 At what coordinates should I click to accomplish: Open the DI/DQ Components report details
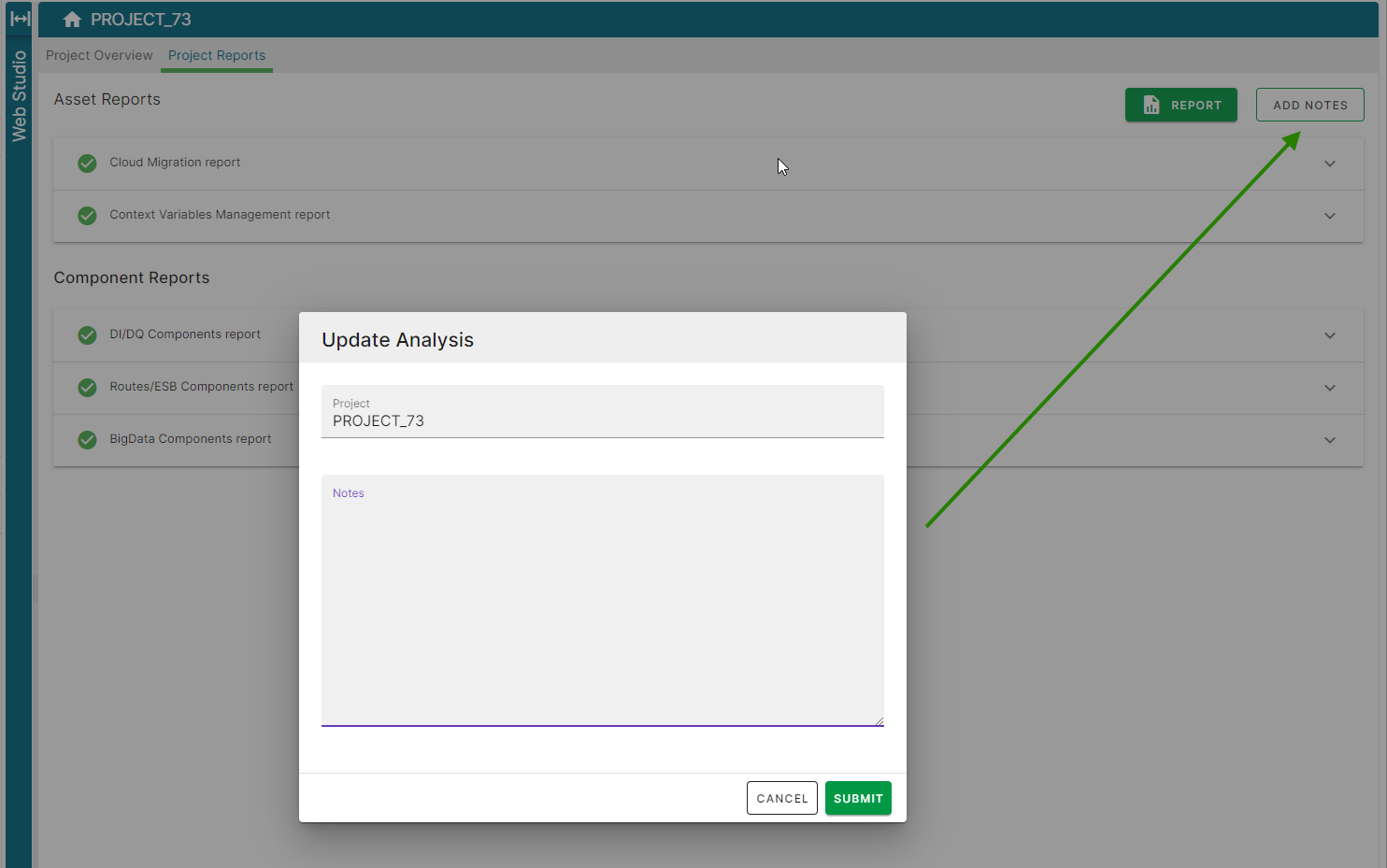click(x=1329, y=334)
